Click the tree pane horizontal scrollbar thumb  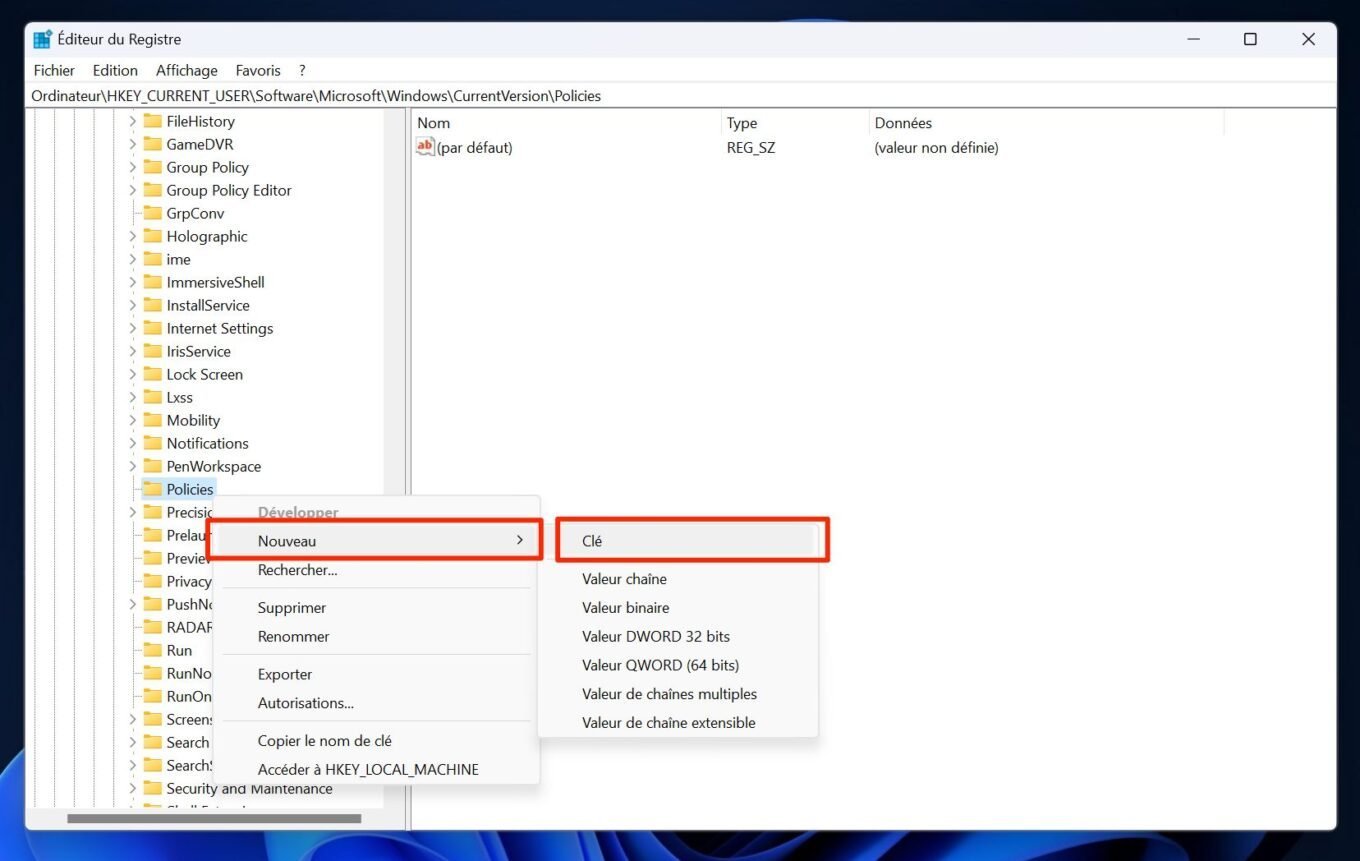[x=214, y=818]
